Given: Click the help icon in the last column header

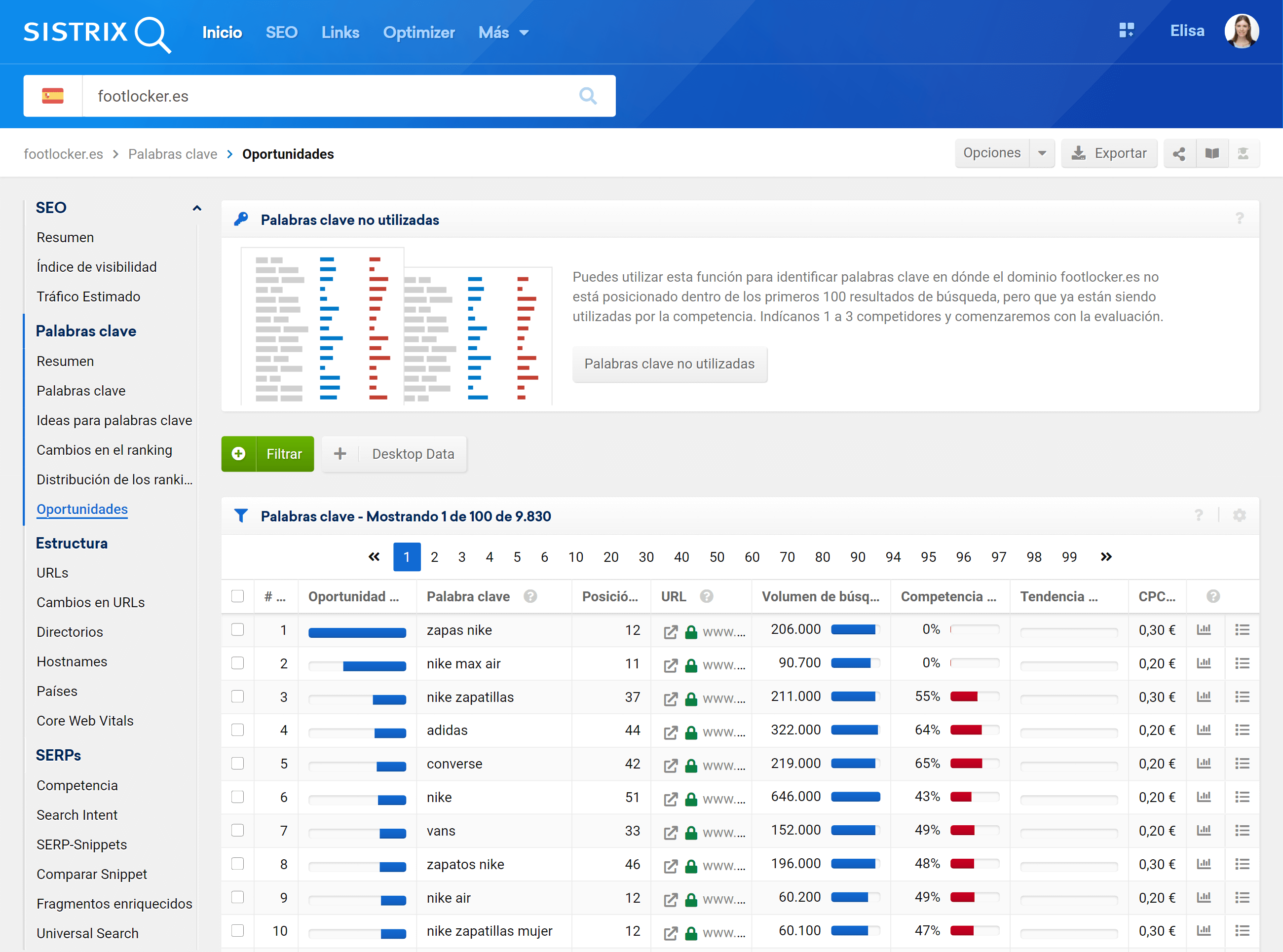Looking at the screenshot, I should [x=1213, y=596].
